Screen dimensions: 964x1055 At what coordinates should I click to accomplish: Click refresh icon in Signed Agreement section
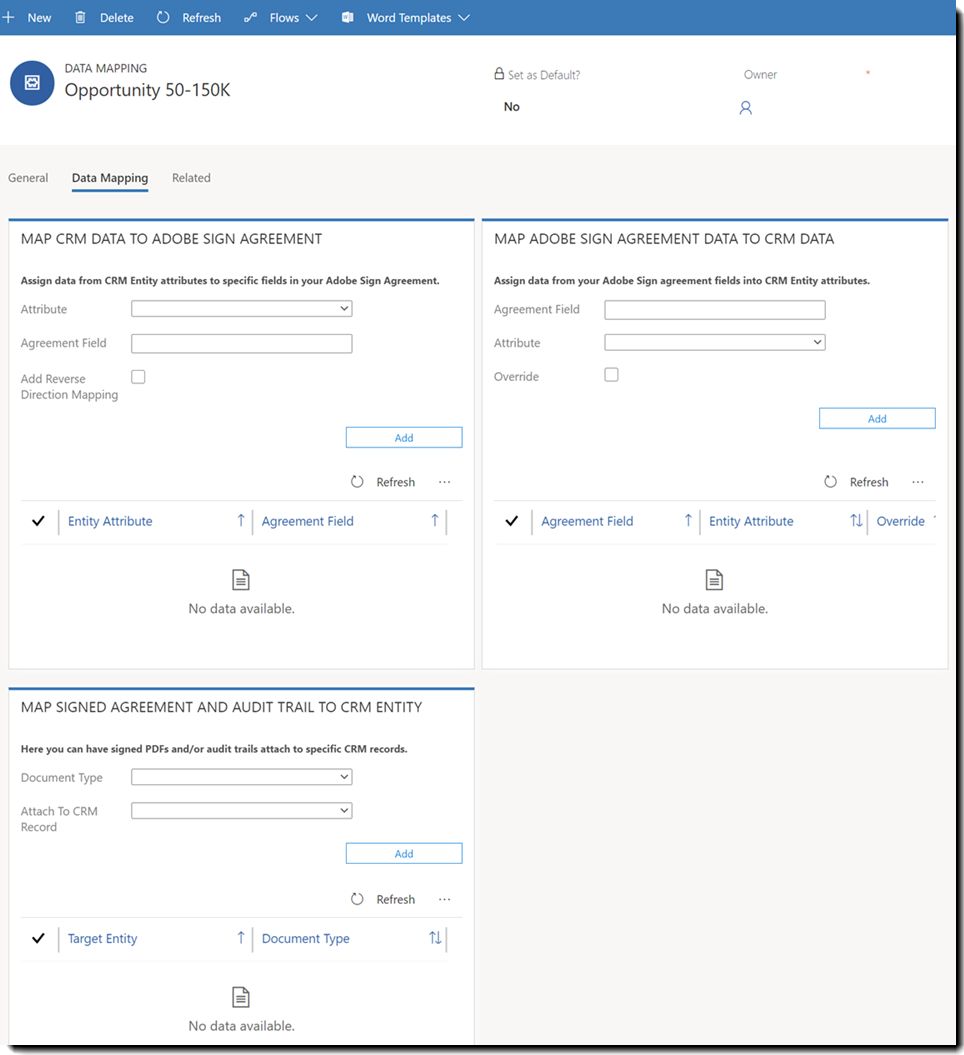357,899
